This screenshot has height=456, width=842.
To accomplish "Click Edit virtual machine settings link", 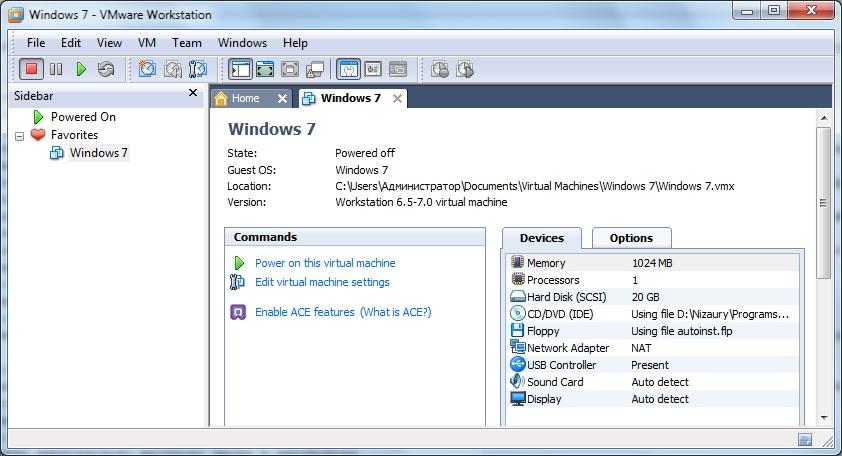I will (322, 282).
